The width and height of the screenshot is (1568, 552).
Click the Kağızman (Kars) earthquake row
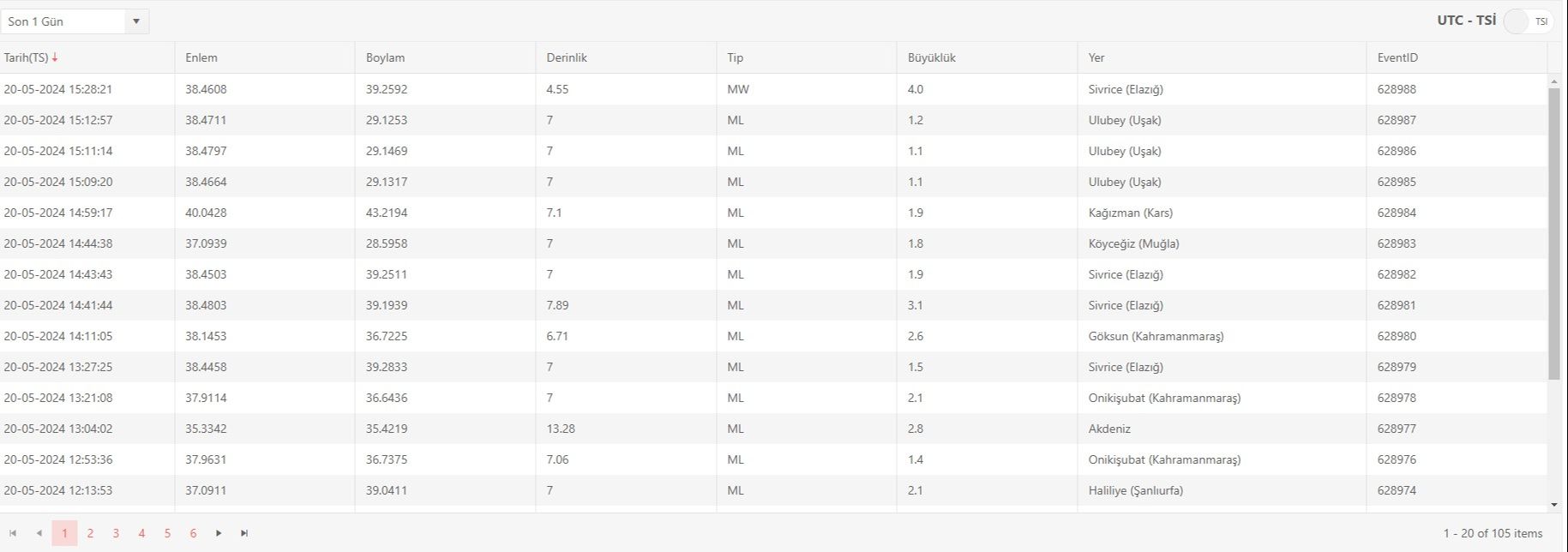tap(772, 213)
